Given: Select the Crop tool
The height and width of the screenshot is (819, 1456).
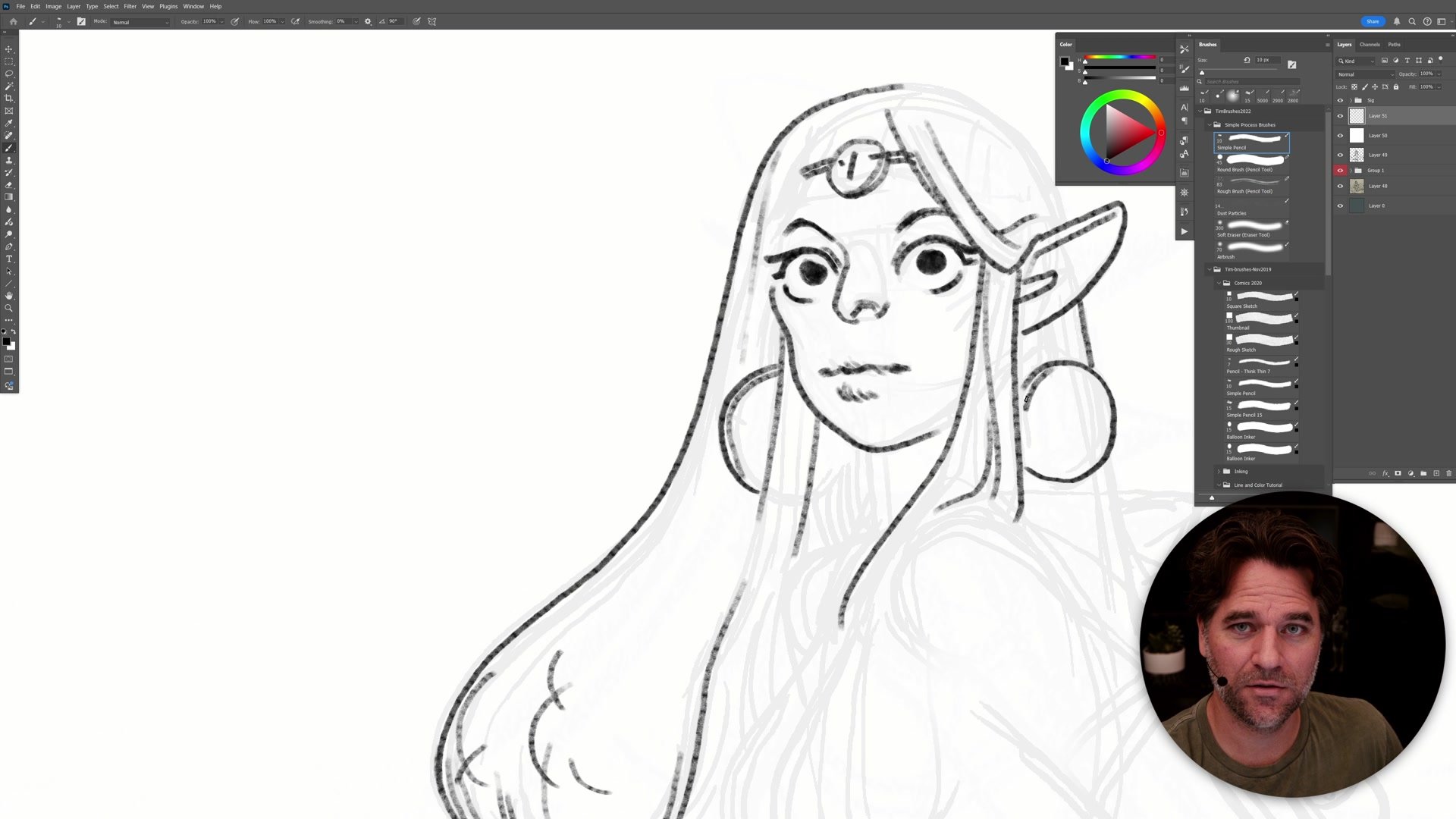Looking at the screenshot, I should [9, 99].
